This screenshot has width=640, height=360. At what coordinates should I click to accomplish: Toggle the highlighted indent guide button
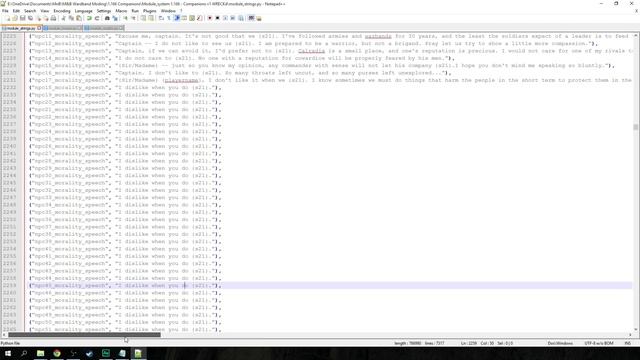[177, 18]
